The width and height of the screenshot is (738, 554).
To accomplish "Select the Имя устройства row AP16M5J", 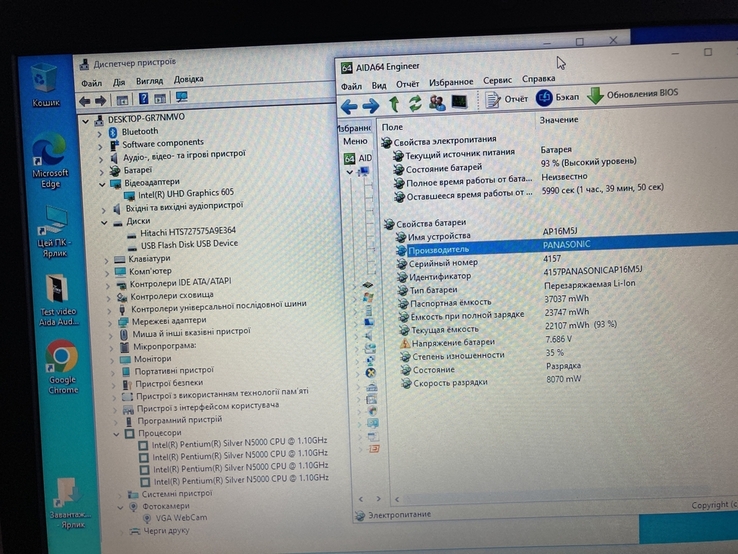I will (485, 234).
